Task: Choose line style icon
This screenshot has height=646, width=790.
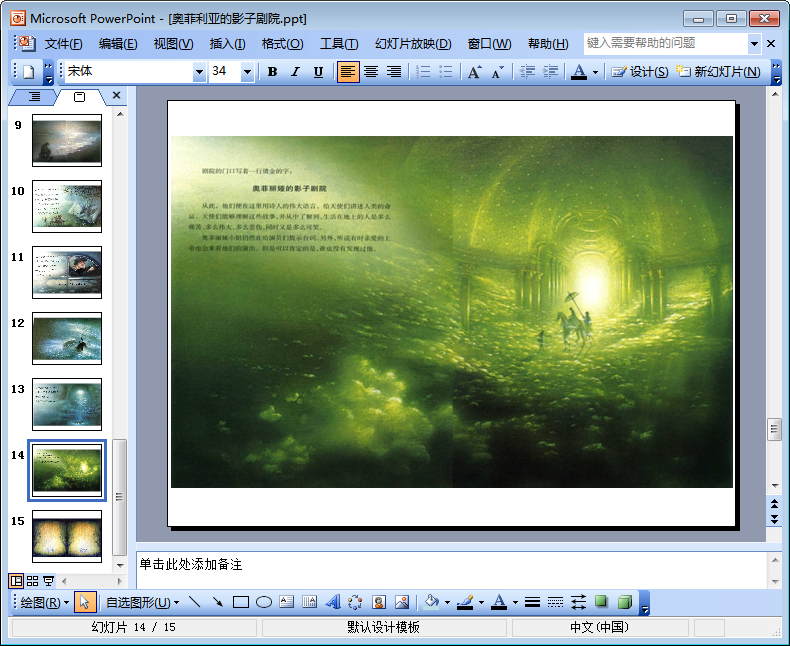Action: (x=532, y=602)
